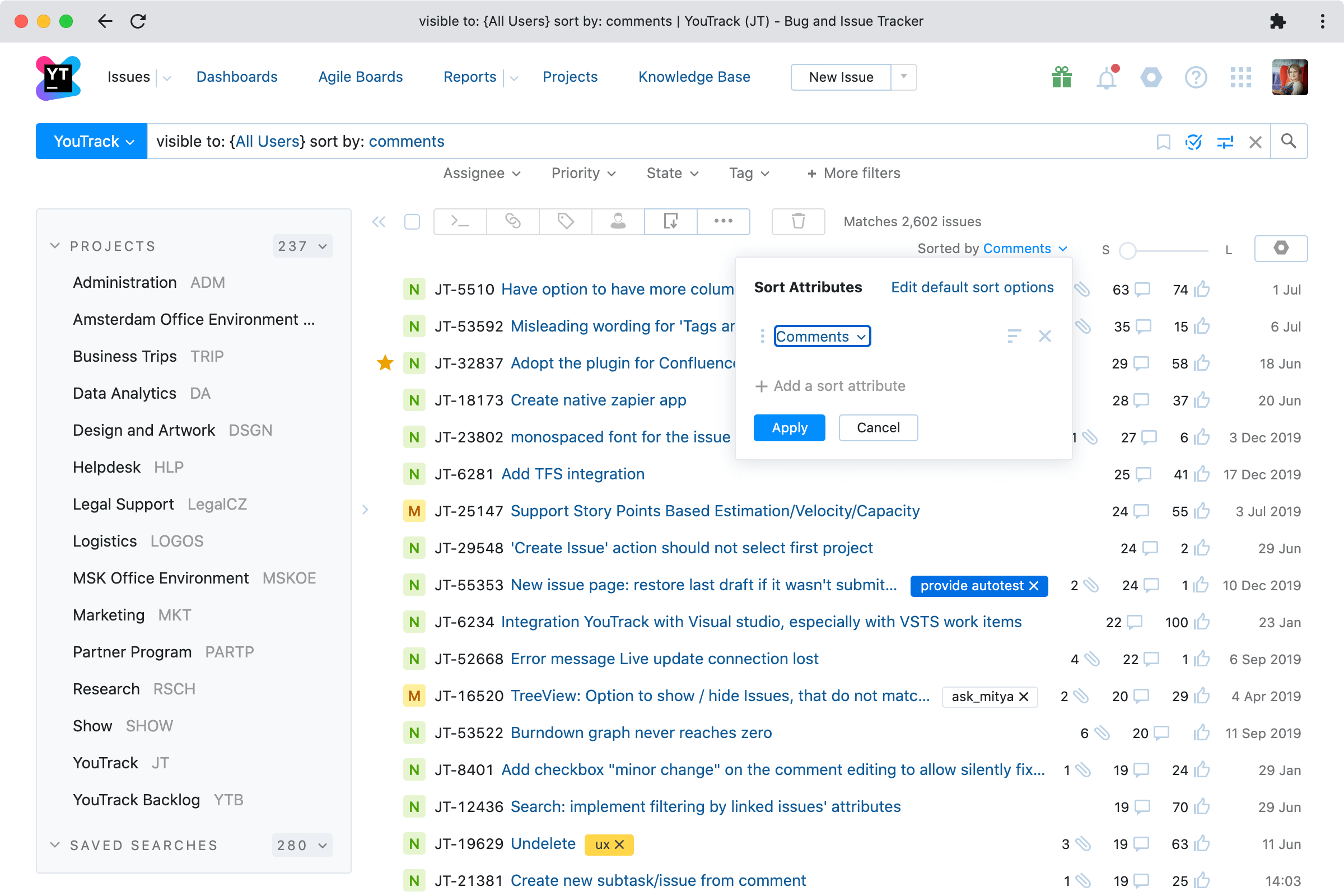The height and width of the screenshot is (896, 1344).
Task: Open notifications bell icon
Action: [1107, 78]
